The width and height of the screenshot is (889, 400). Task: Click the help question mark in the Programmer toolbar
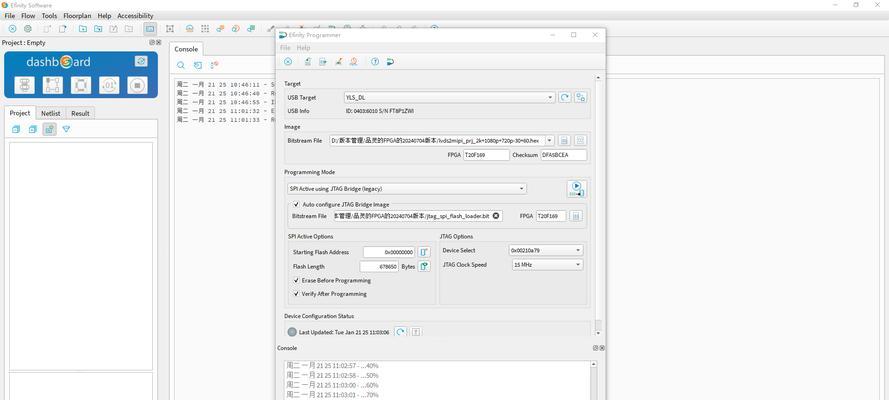click(x=375, y=62)
